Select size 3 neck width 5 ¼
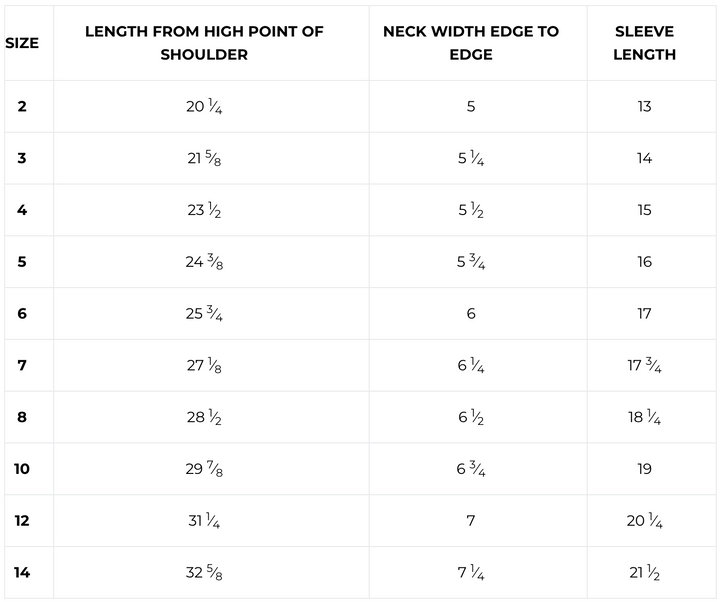 471,158
